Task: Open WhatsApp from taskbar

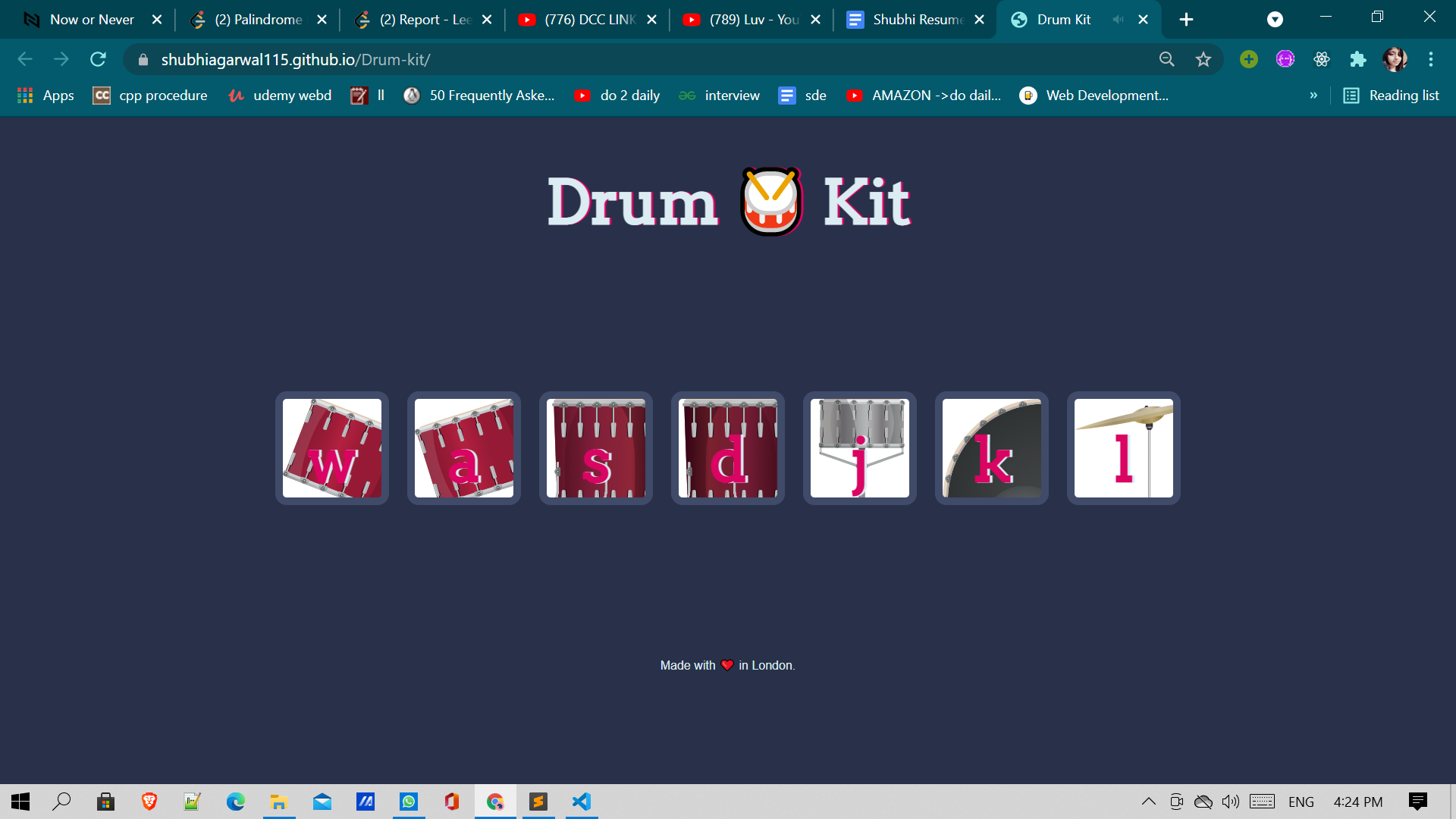Action: (409, 802)
